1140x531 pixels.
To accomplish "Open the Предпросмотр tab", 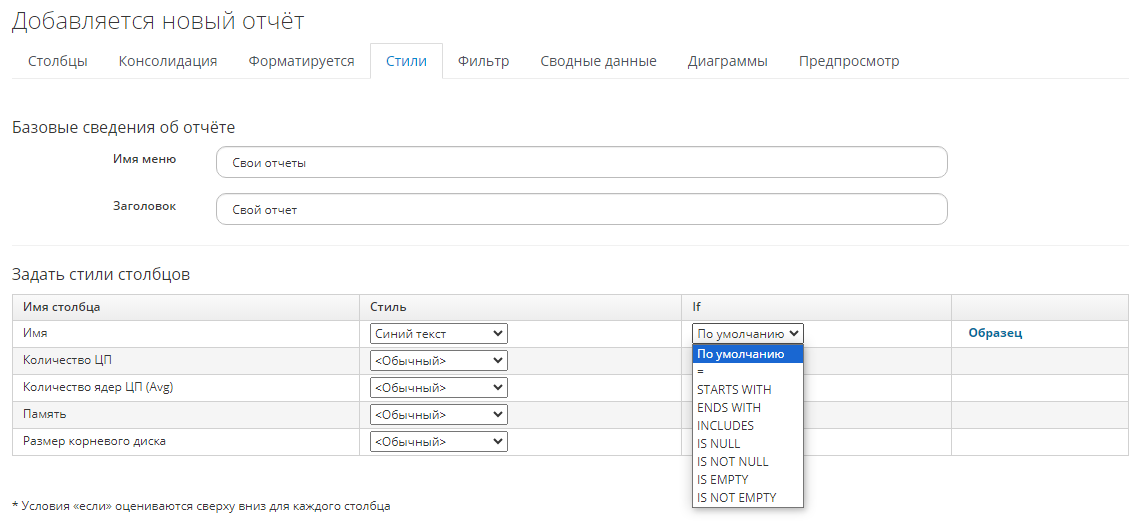I will 848,61.
